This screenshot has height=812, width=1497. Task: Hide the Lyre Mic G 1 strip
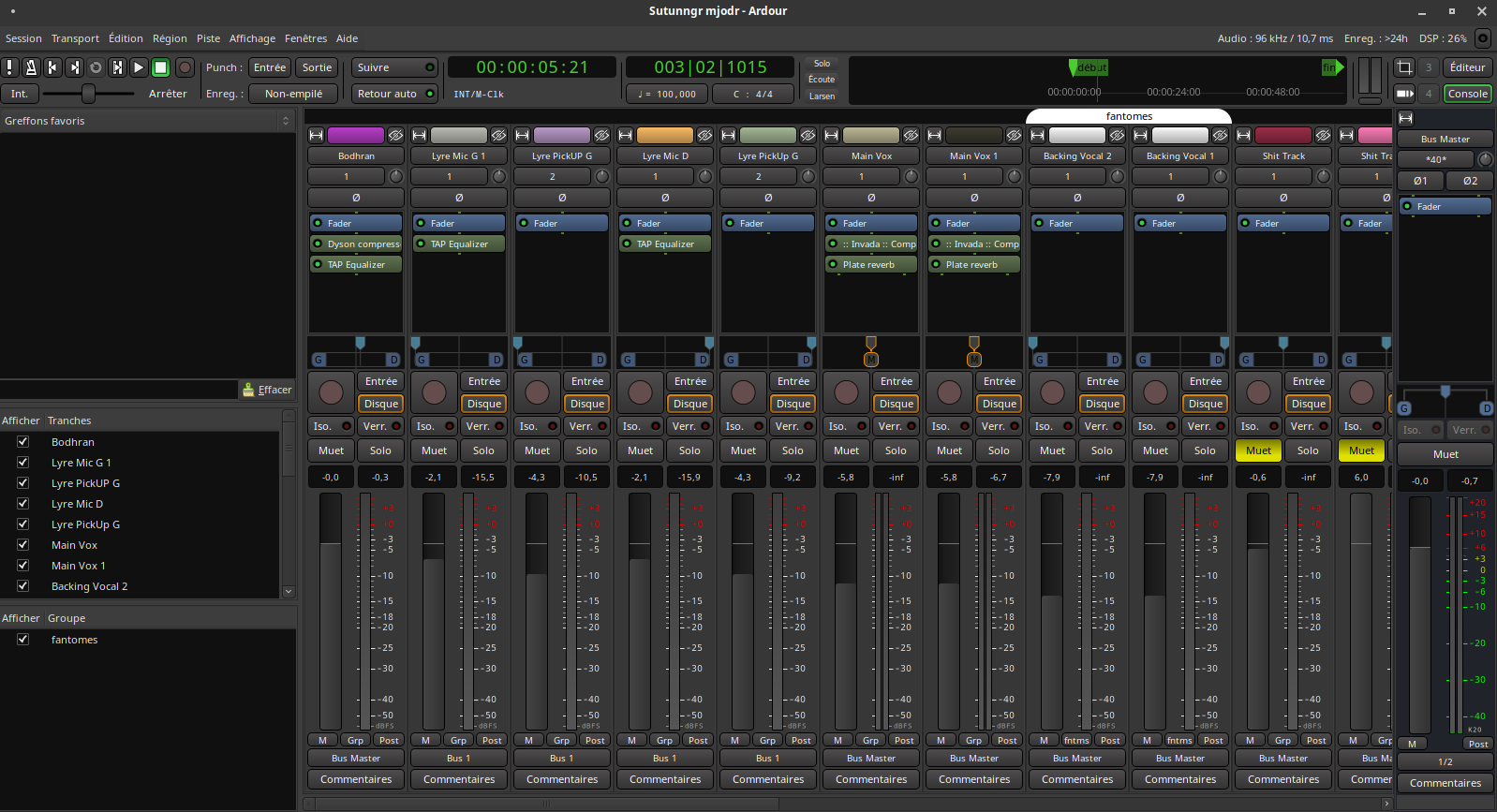coord(498,136)
